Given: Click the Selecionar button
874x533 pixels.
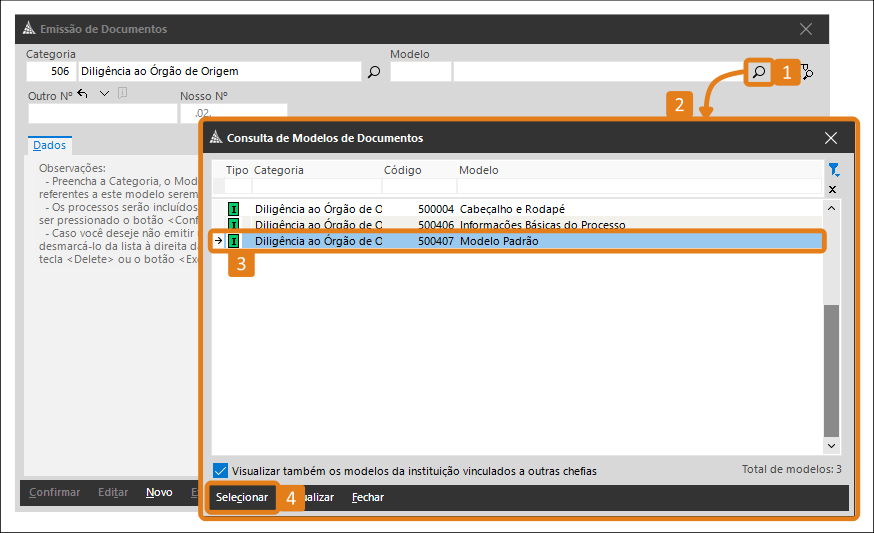Looking at the screenshot, I should 242,497.
